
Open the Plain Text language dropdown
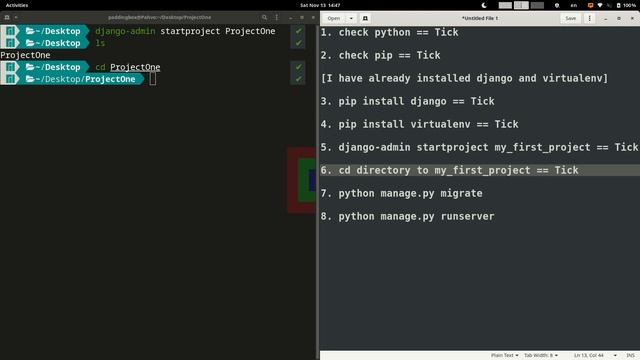click(504, 356)
